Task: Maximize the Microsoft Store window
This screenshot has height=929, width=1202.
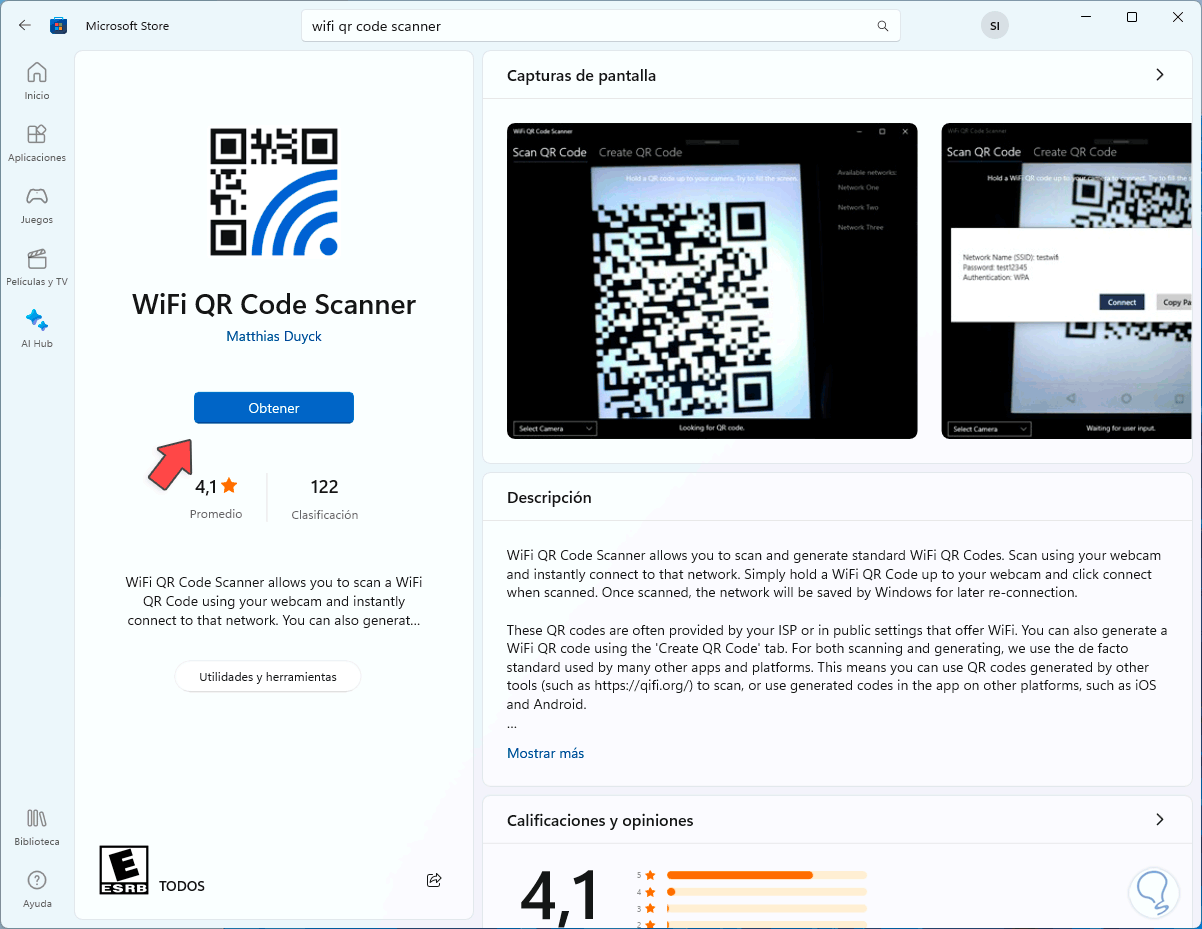Action: coord(1132,17)
